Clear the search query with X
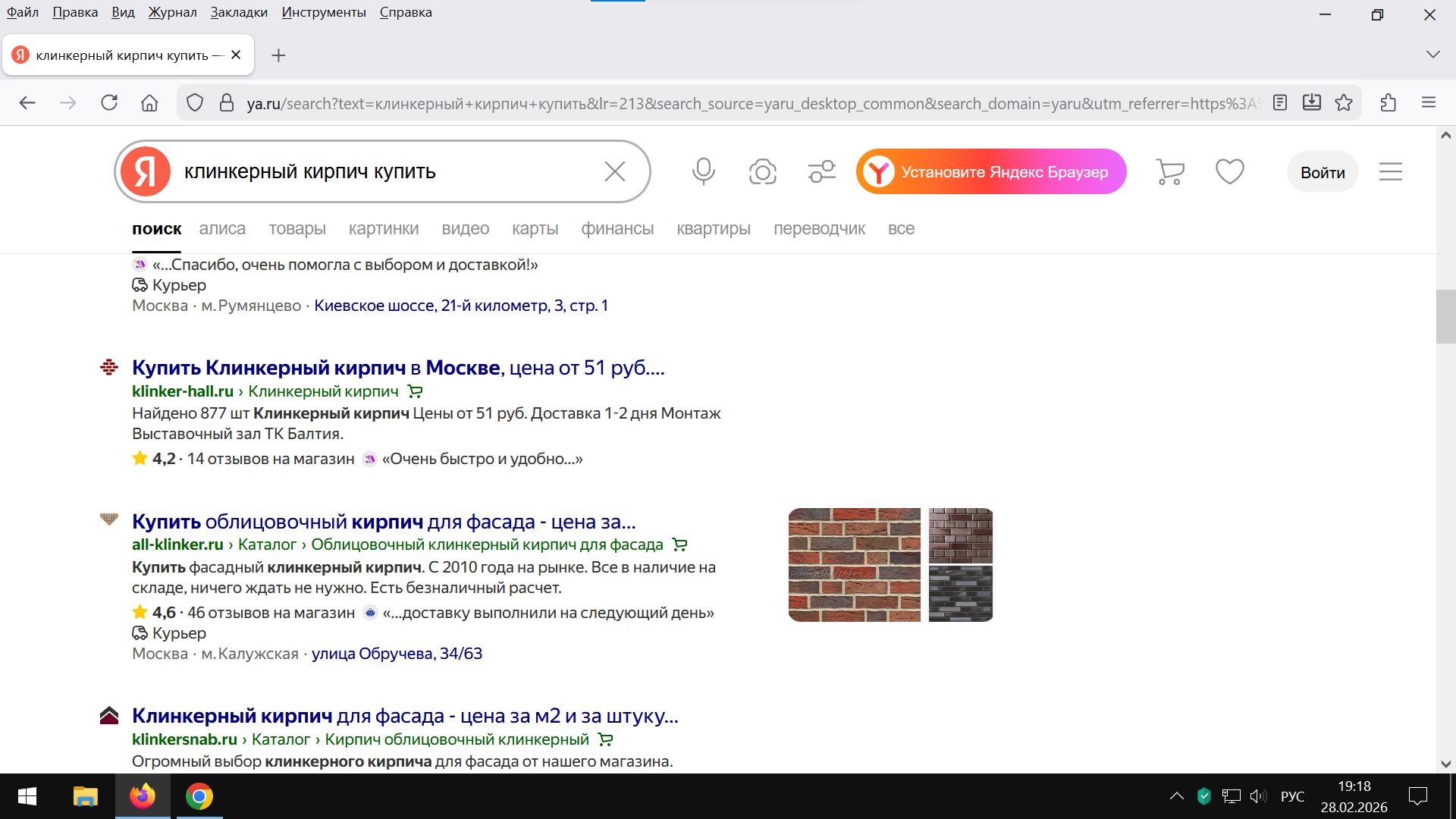This screenshot has width=1456, height=819. point(614,171)
